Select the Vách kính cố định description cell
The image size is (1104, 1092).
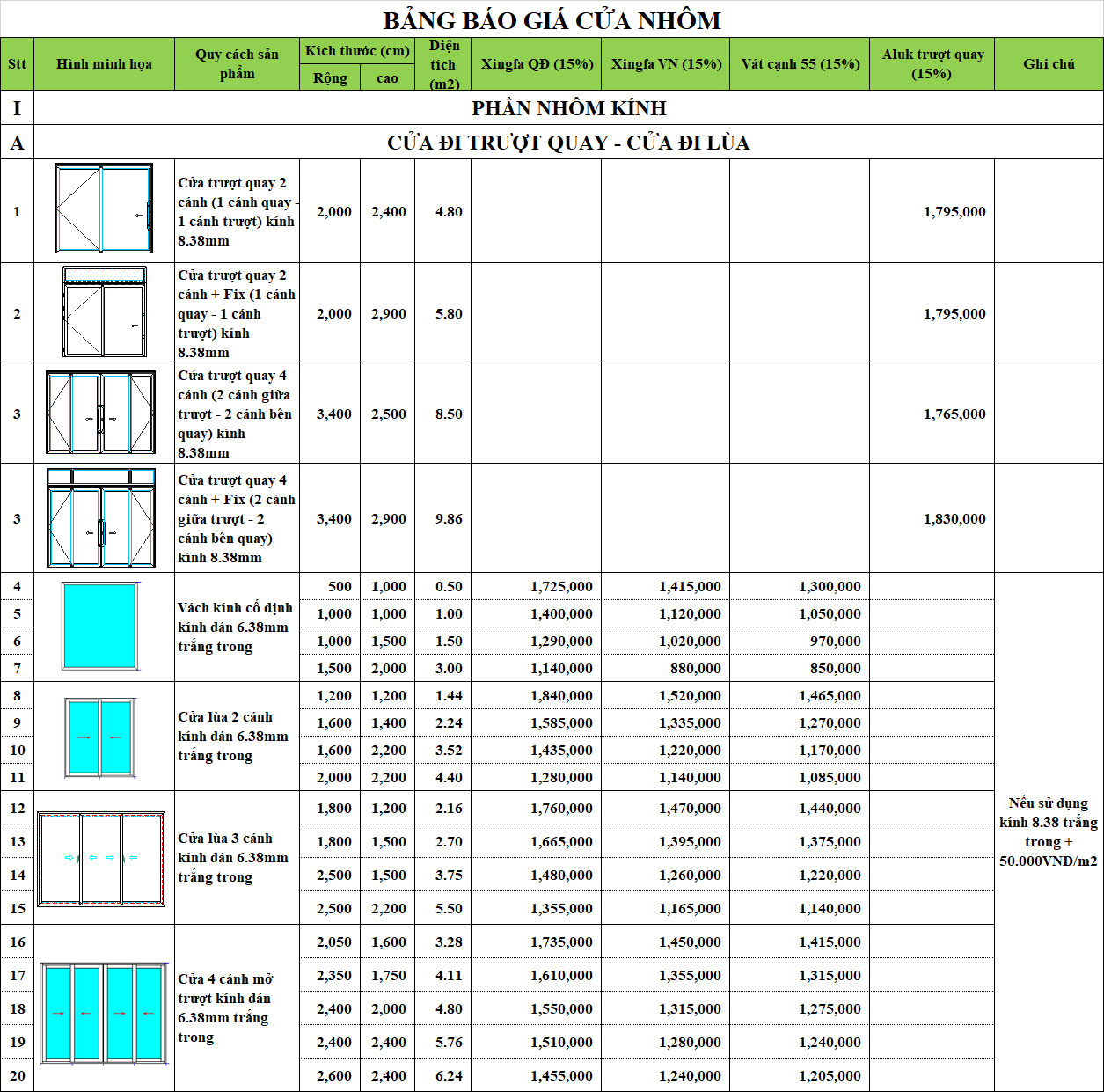coord(234,627)
